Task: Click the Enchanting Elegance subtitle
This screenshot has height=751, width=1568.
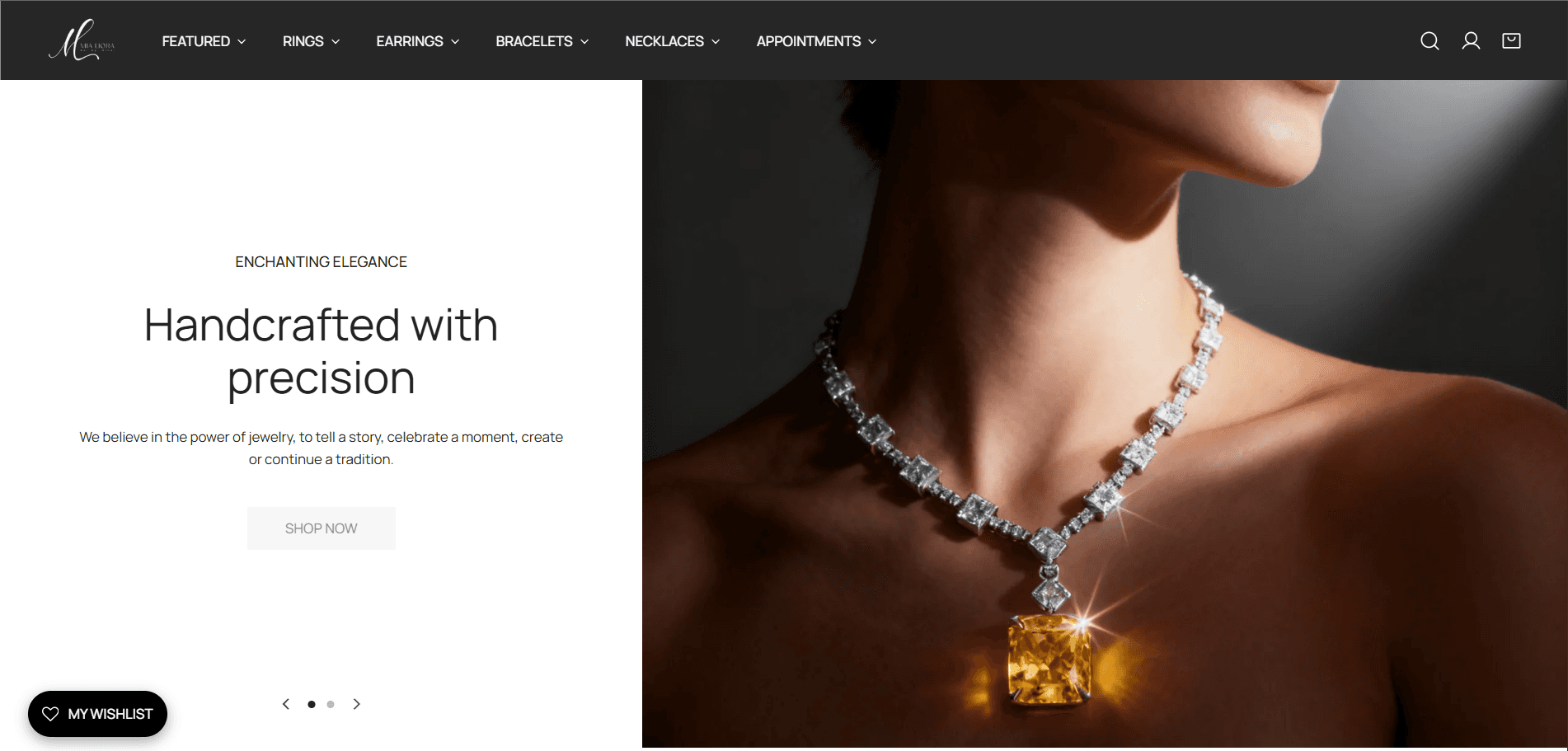Action: [322, 262]
